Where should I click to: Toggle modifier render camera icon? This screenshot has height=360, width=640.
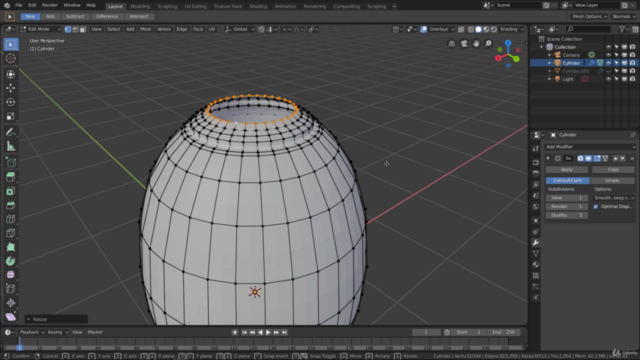[580, 158]
